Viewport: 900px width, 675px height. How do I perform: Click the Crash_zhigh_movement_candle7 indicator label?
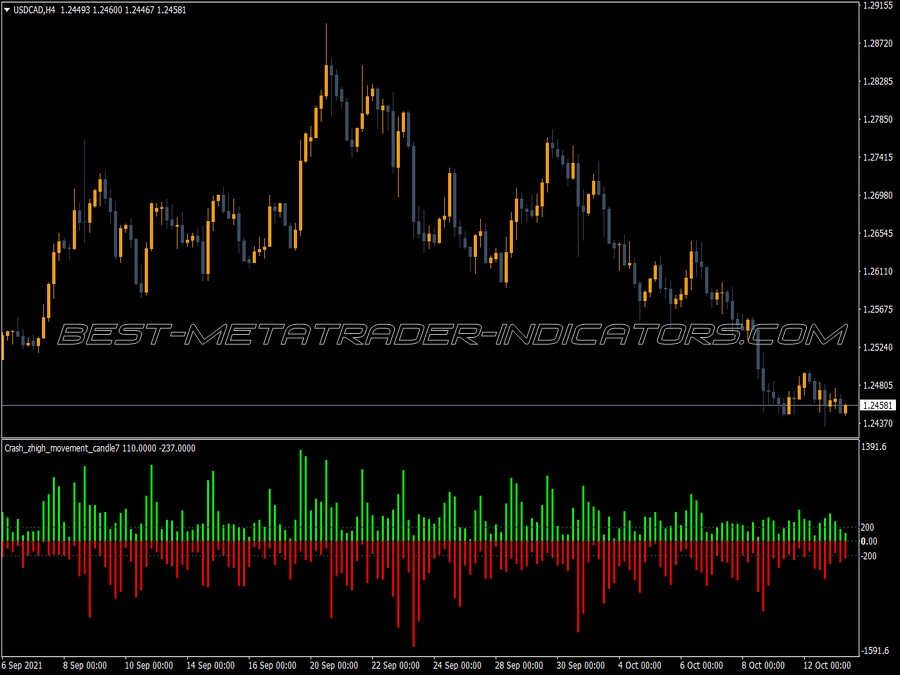tap(62, 448)
